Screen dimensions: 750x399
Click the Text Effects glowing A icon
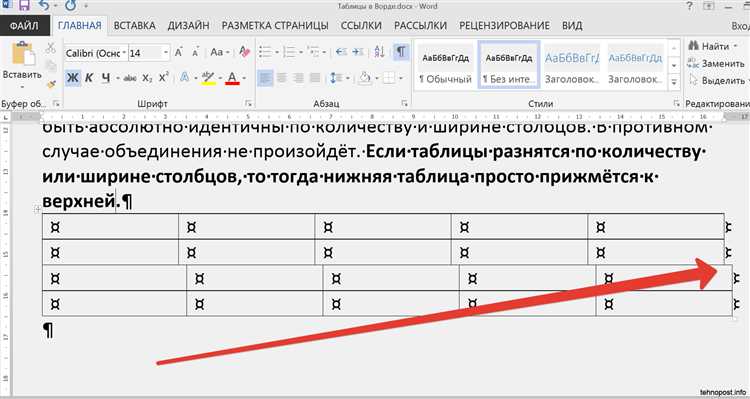184,77
